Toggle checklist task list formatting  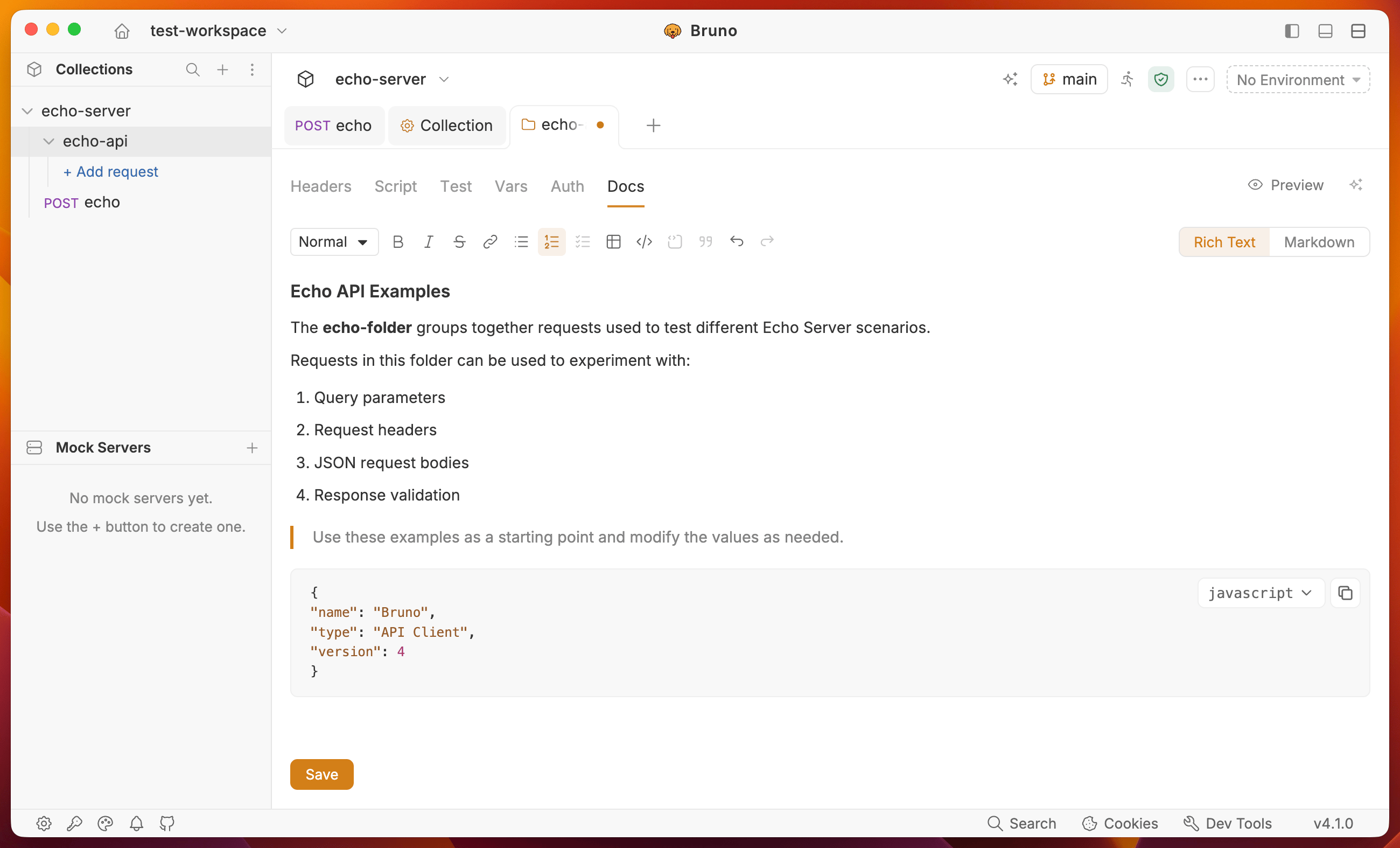pos(583,242)
